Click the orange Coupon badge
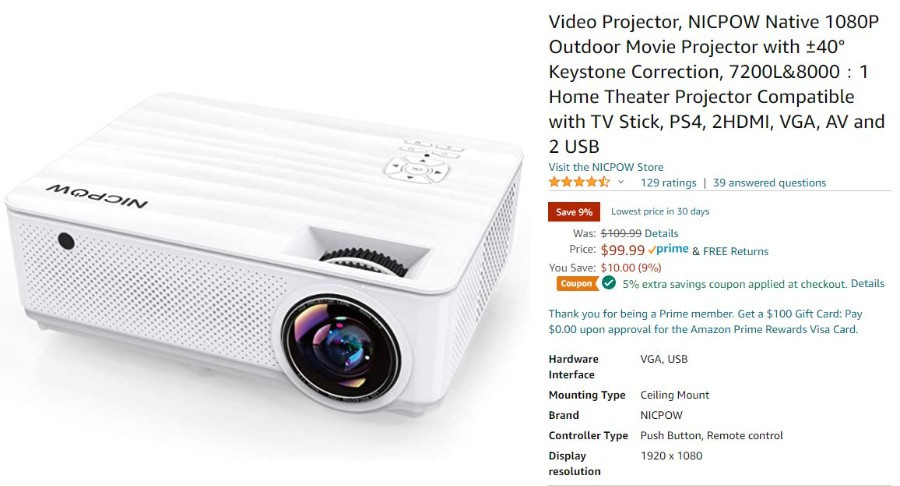This screenshot has width=900, height=486. 576,283
